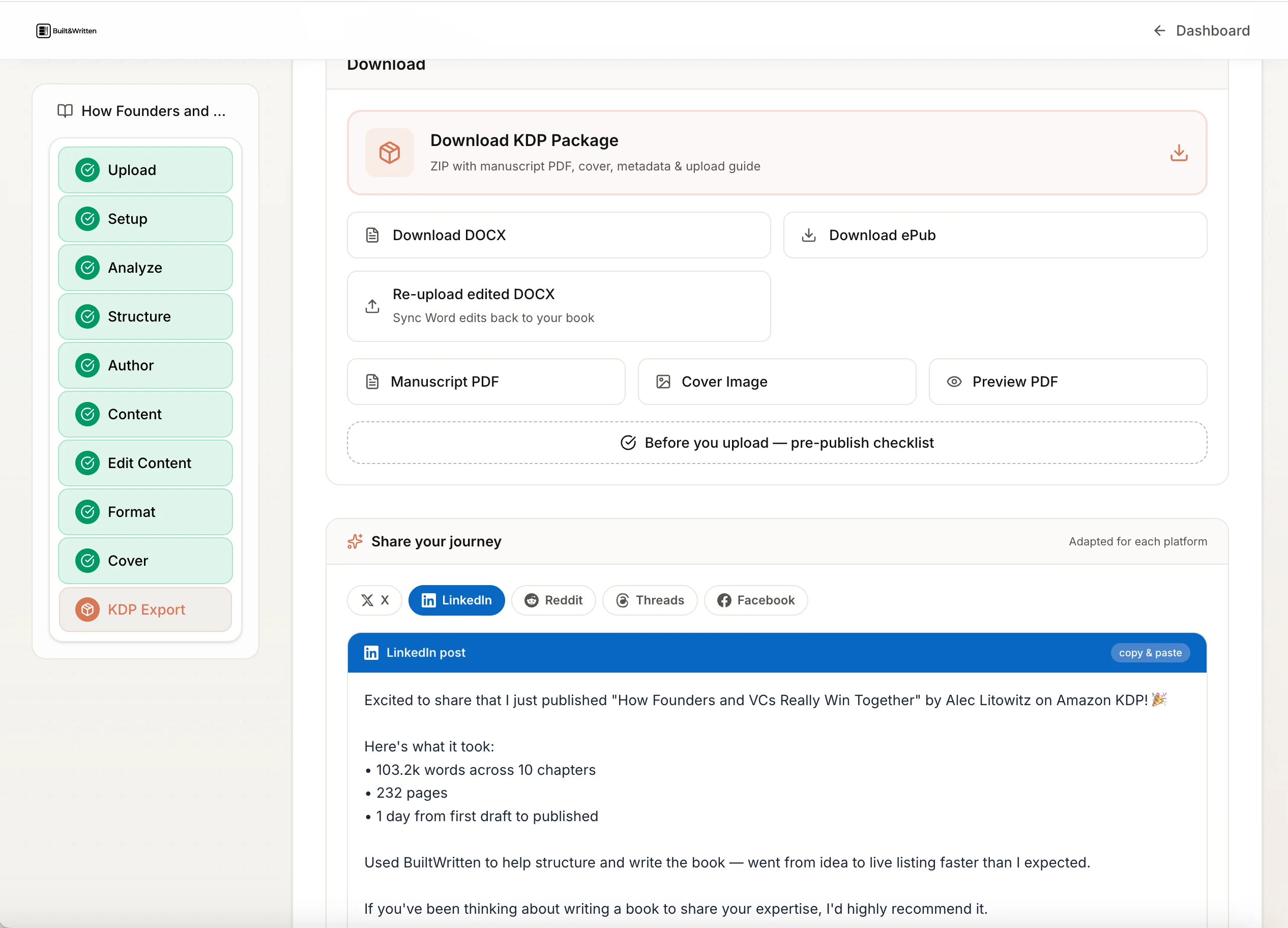Click the green check icon on Content step

click(87, 414)
